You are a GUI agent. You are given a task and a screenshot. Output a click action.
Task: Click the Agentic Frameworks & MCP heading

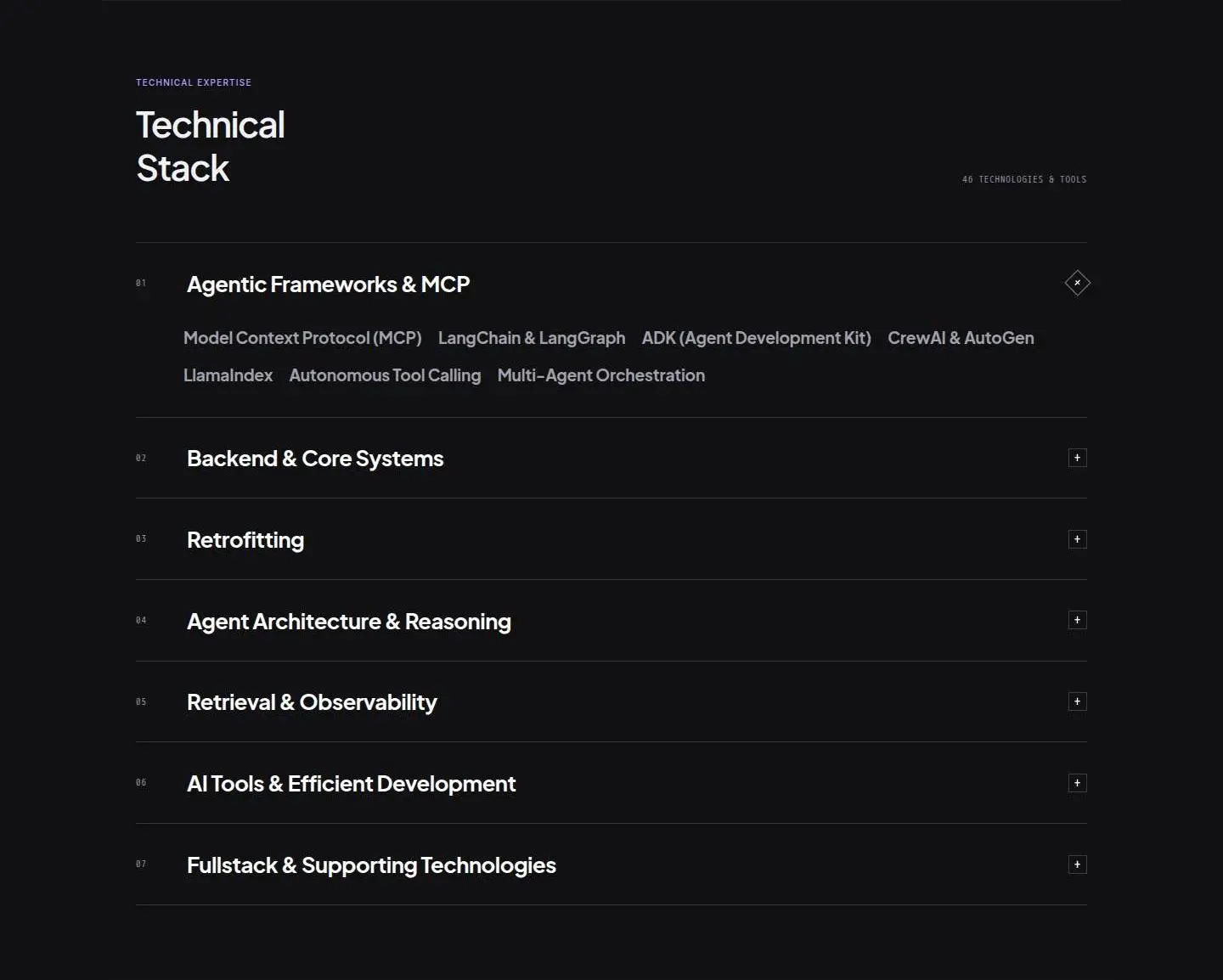click(x=328, y=284)
